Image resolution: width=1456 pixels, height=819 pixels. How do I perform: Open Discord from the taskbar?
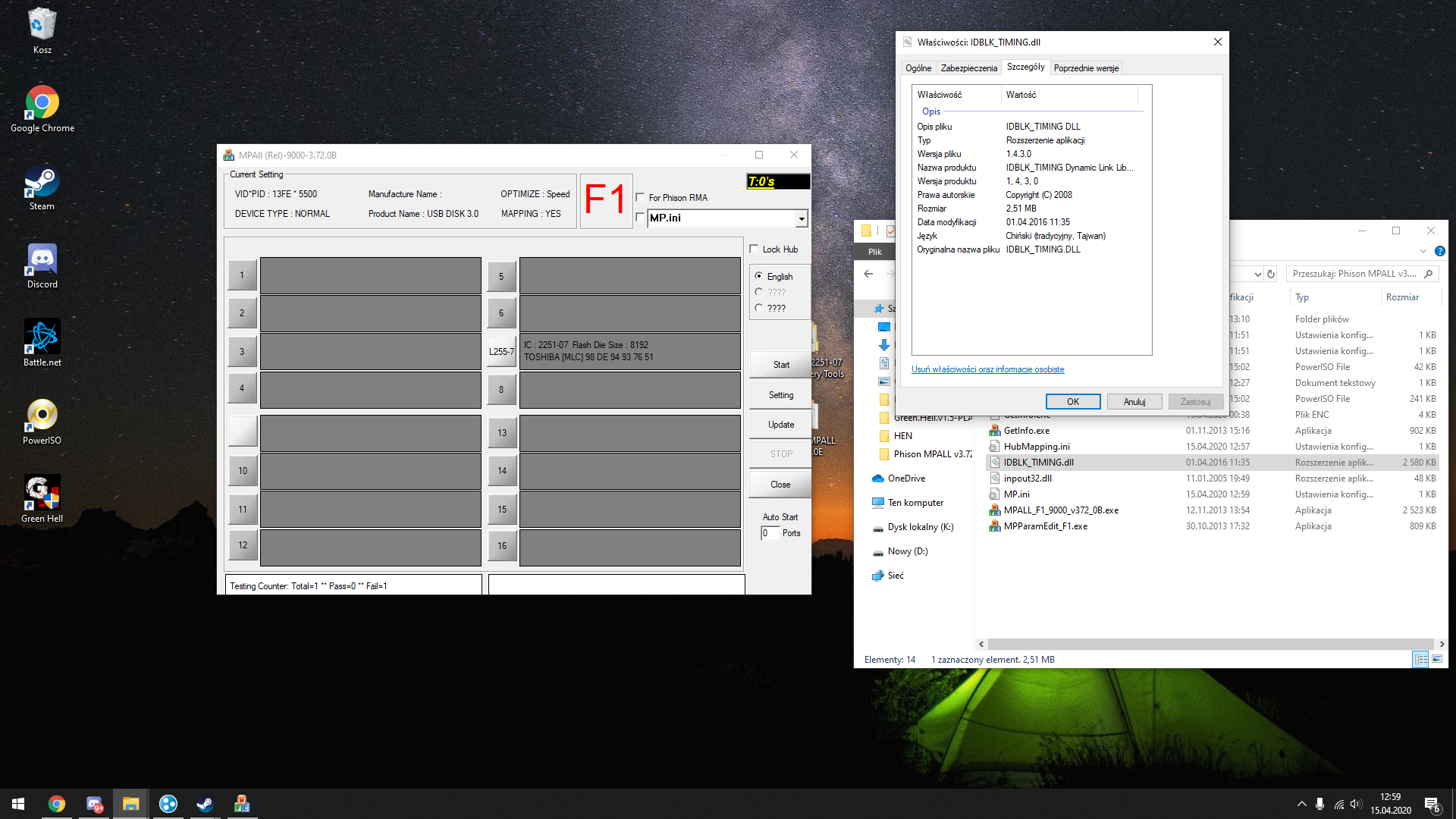94,804
